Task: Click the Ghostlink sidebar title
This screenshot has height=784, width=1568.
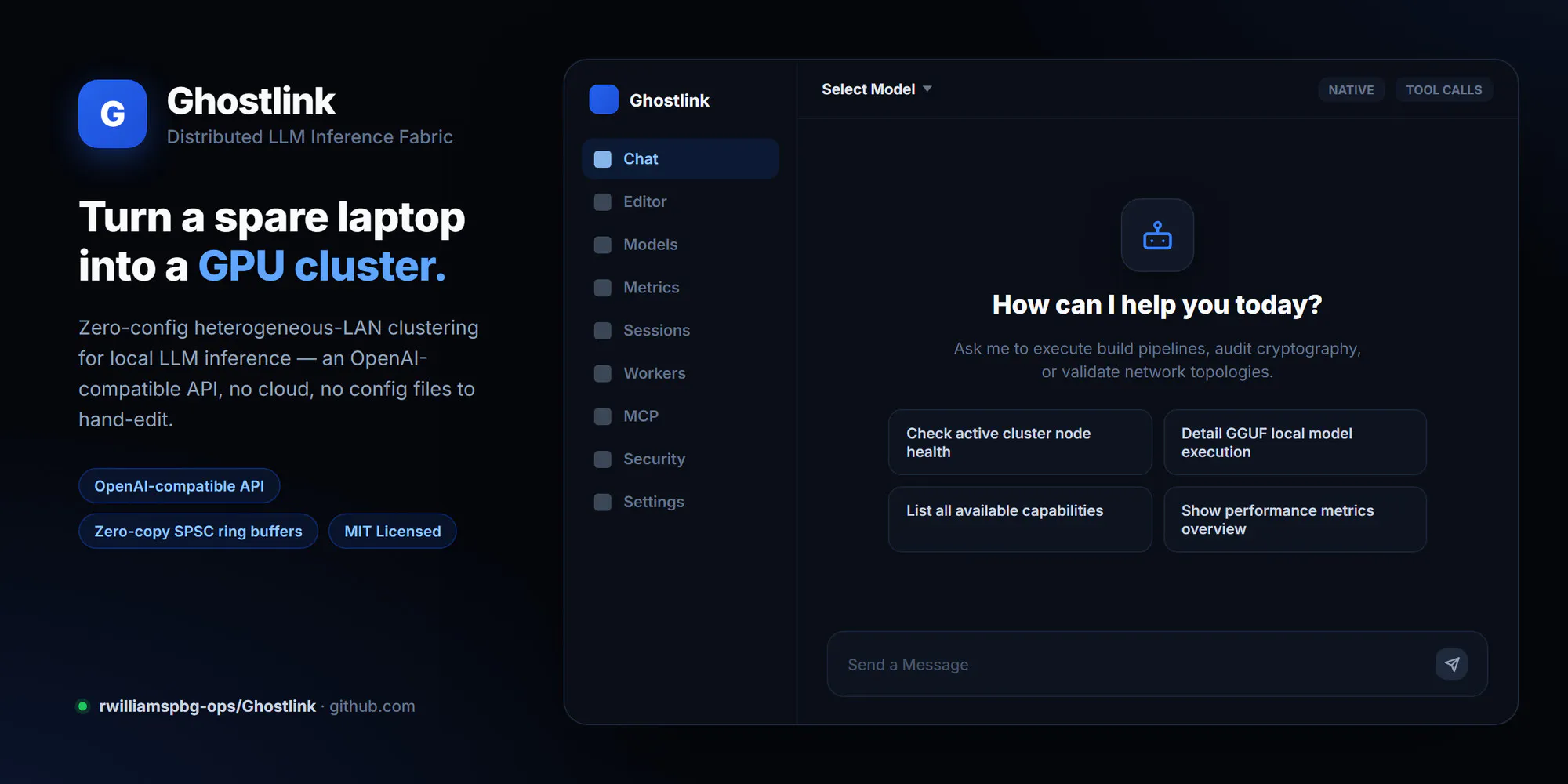Action: [x=670, y=100]
